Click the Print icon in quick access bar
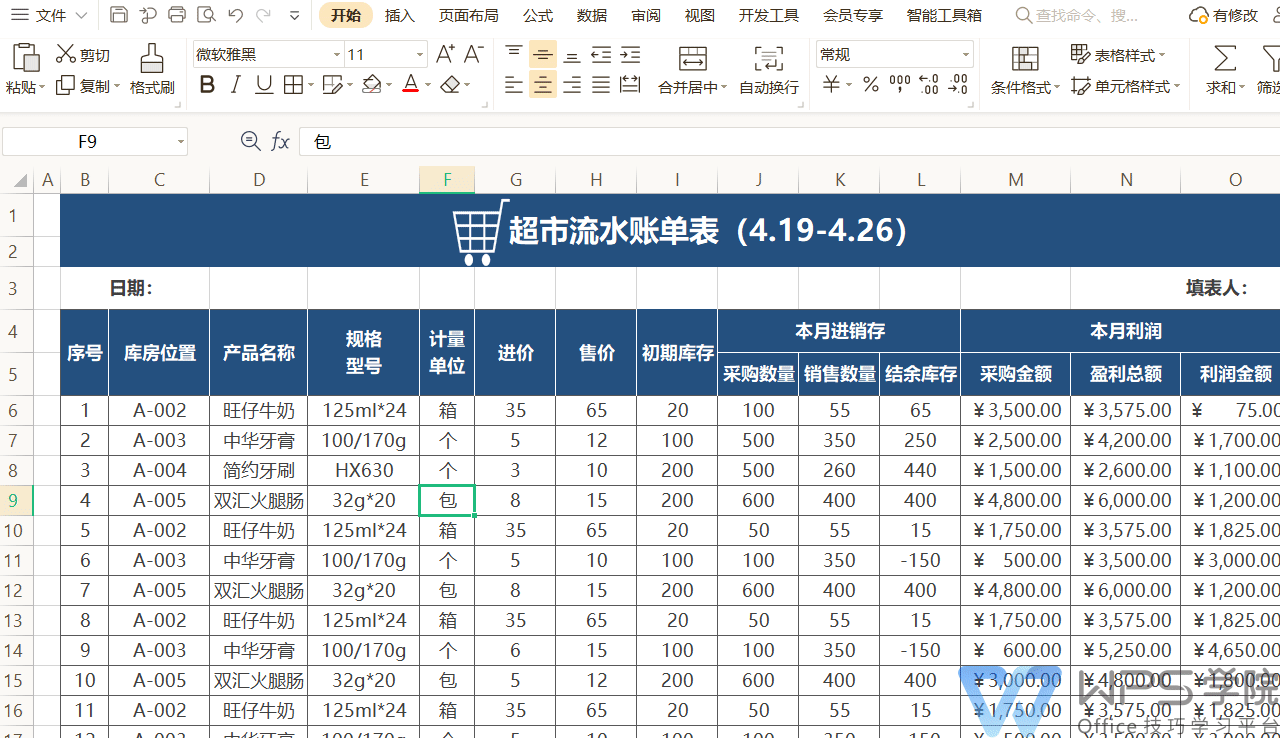1280x738 pixels. click(177, 15)
